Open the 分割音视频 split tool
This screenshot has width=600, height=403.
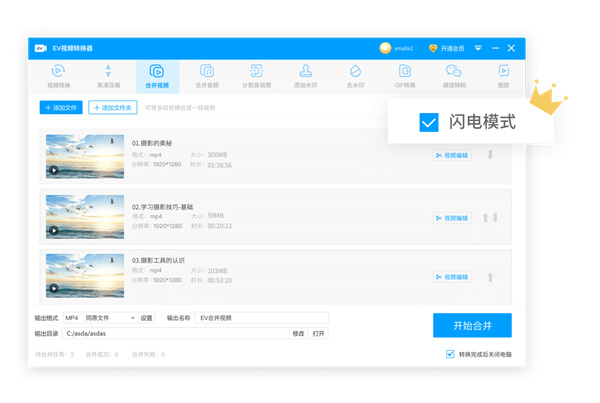tap(256, 77)
